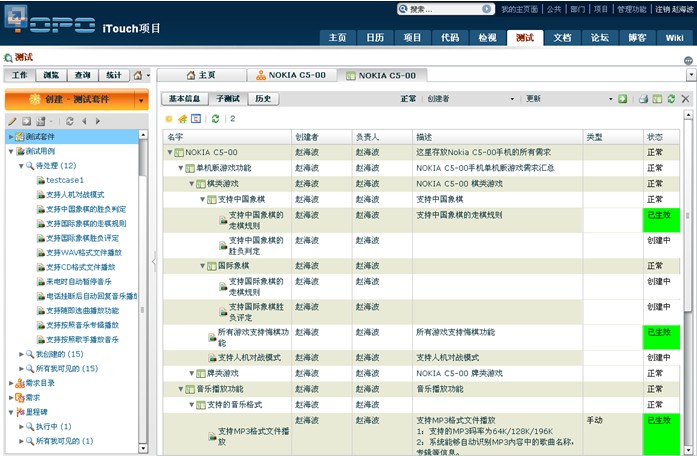
Task: Collapse the 测试用例 tree node
Action: [11, 152]
